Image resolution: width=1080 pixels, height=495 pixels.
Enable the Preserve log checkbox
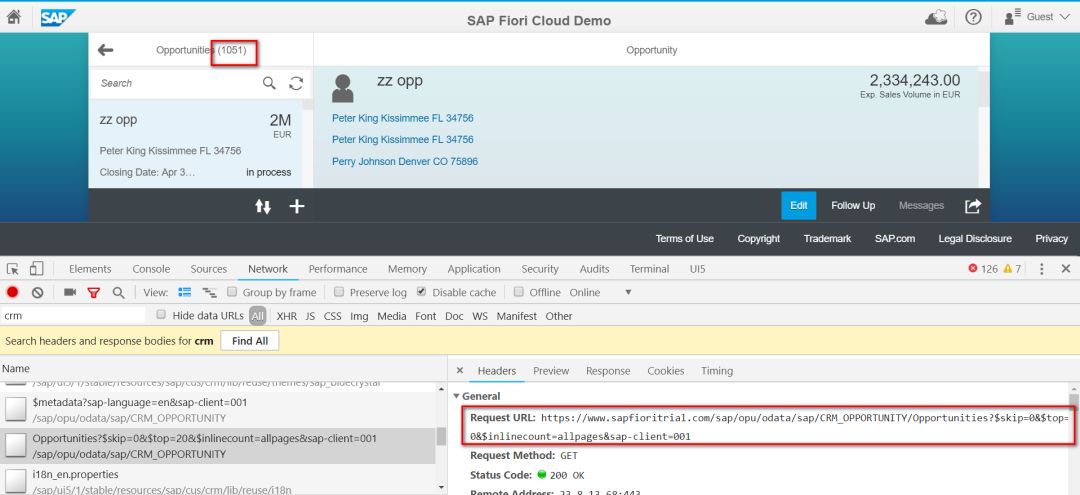click(339, 292)
